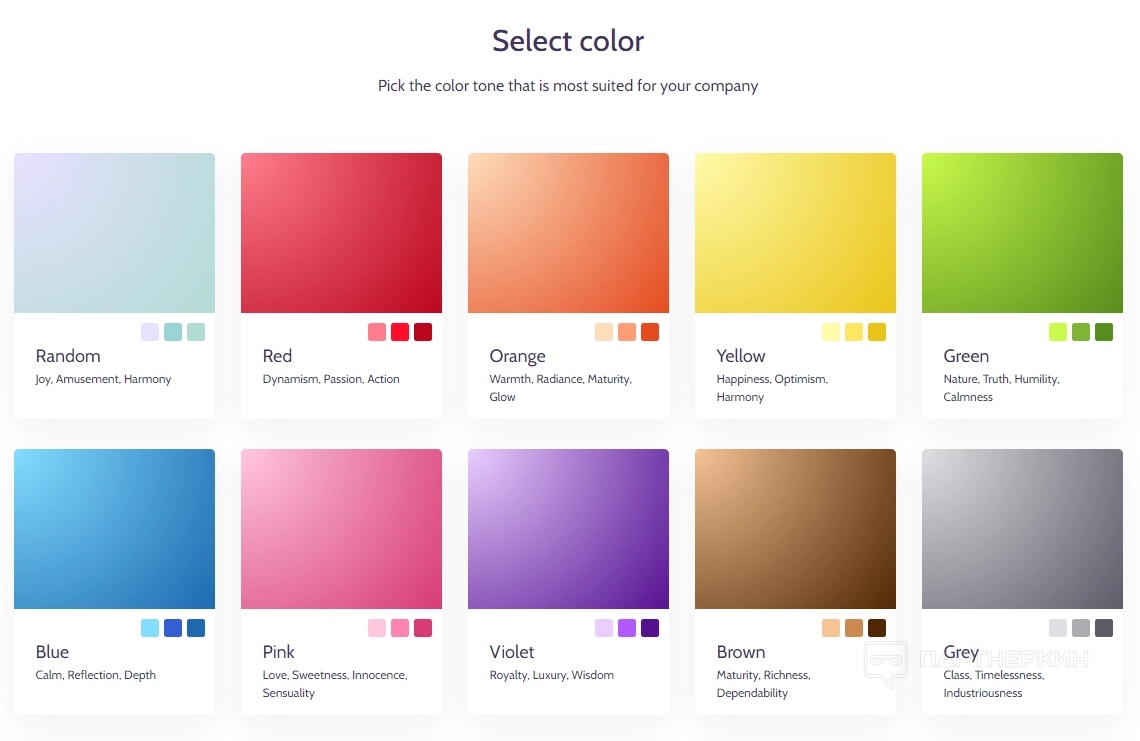Select the Yellow gradient image

pyautogui.click(x=795, y=233)
